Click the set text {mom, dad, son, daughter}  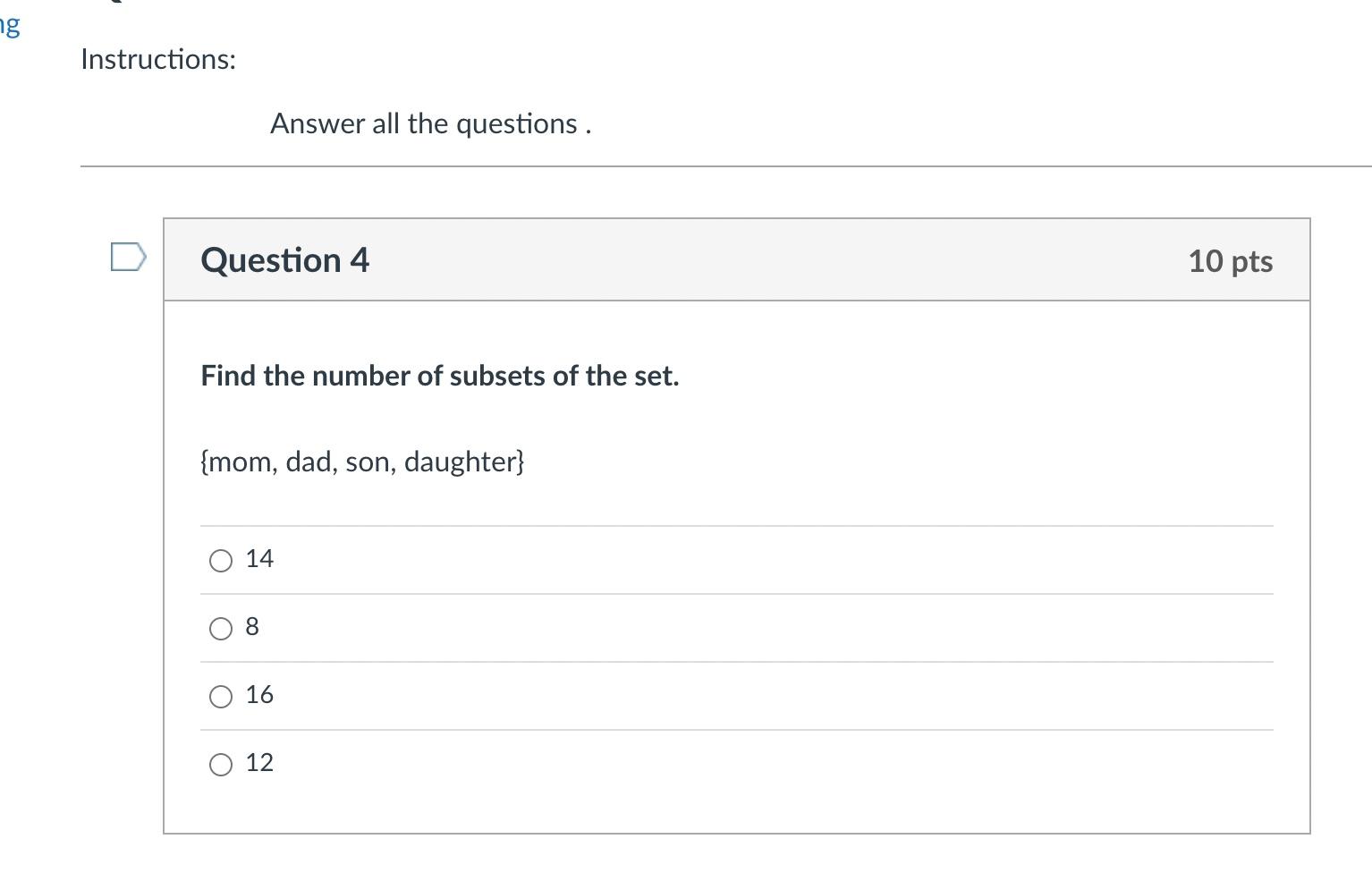(362, 462)
